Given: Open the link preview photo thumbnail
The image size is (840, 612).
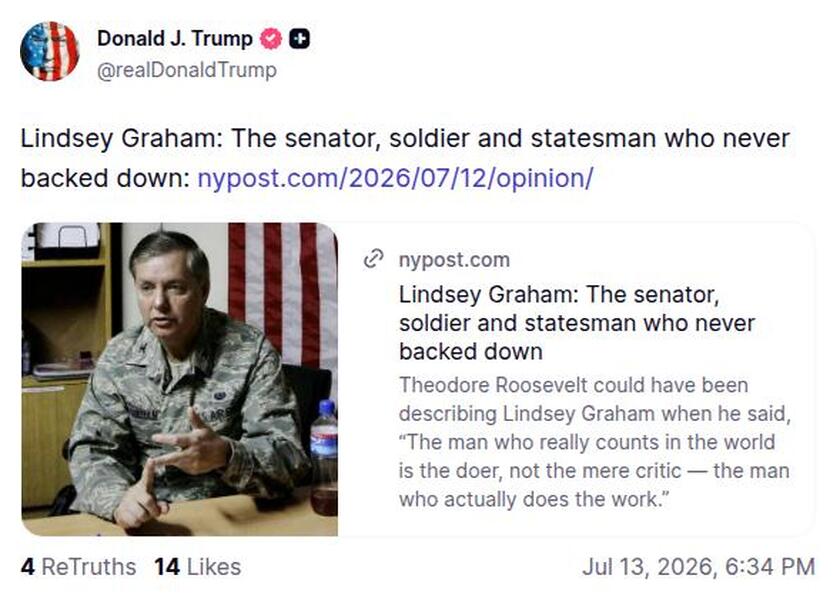Looking at the screenshot, I should [x=179, y=379].
